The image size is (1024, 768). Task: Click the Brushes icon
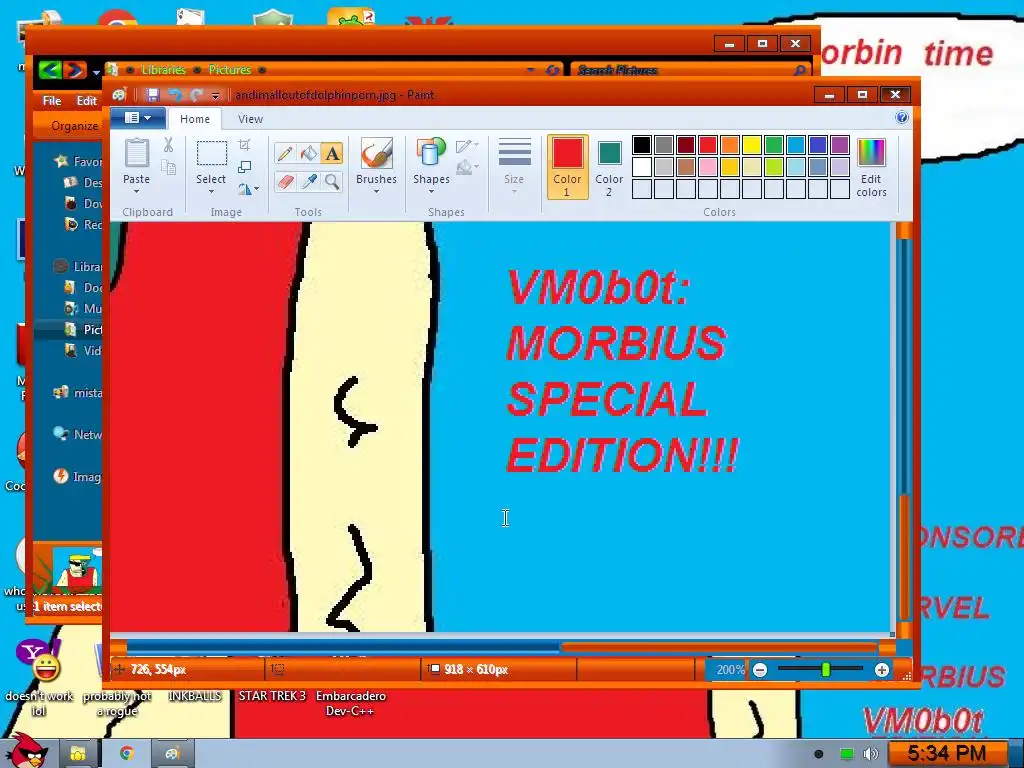pyautogui.click(x=376, y=154)
